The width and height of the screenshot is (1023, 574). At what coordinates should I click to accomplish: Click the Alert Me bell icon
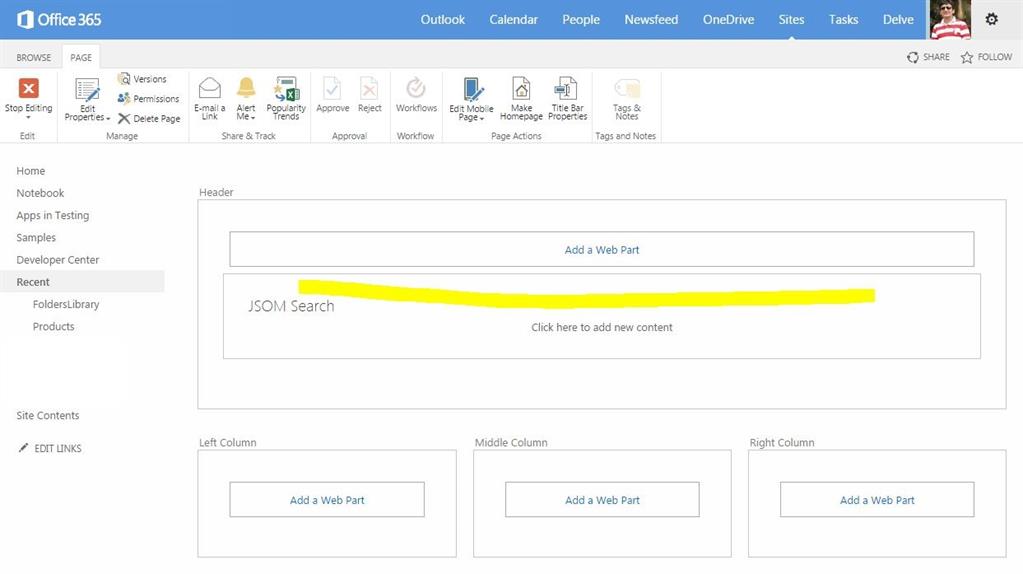(246, 87)
